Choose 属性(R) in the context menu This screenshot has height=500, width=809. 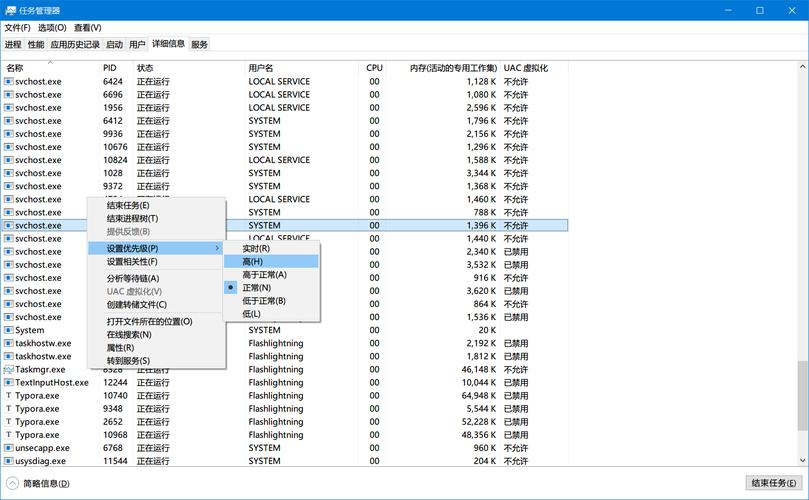tap(157, 348)
